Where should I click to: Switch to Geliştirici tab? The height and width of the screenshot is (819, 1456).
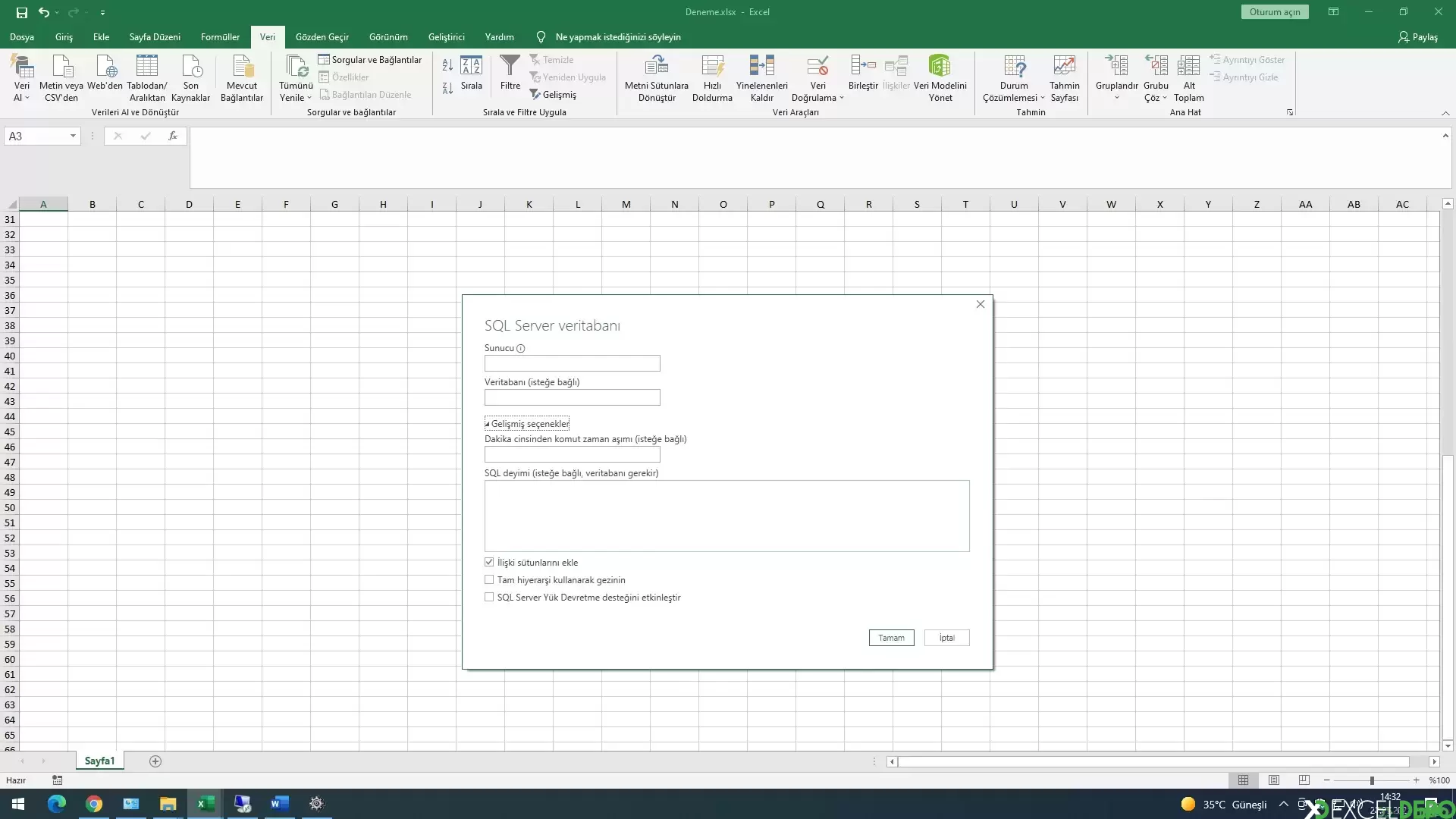pos(446,37)
